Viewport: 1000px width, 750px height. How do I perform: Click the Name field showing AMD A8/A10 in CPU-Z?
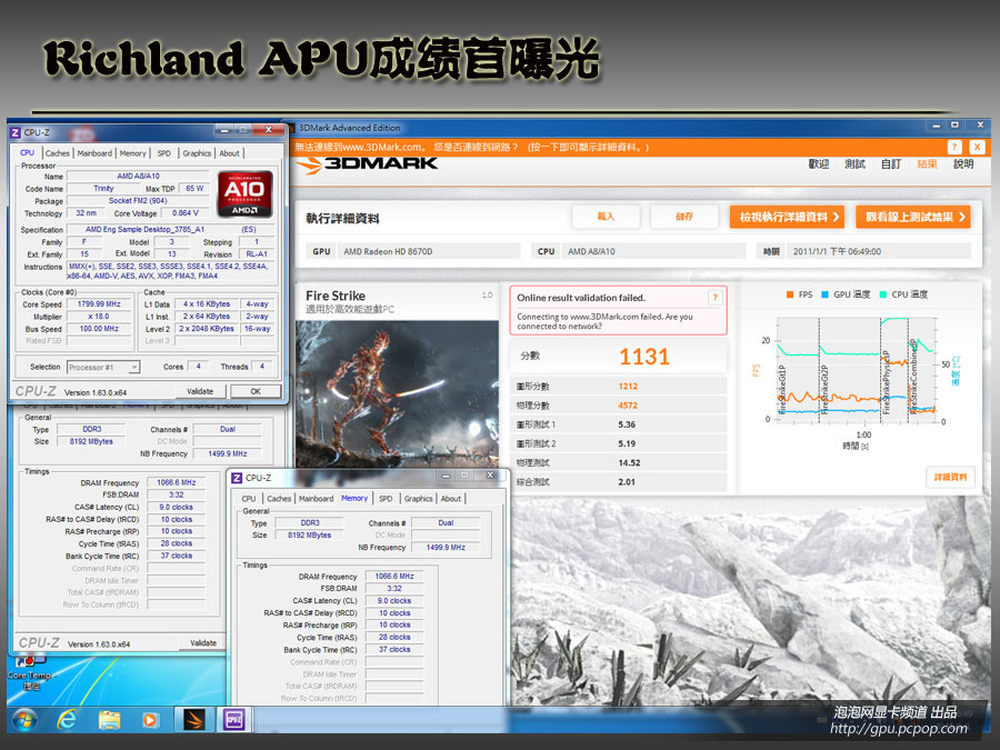point(138,176)
